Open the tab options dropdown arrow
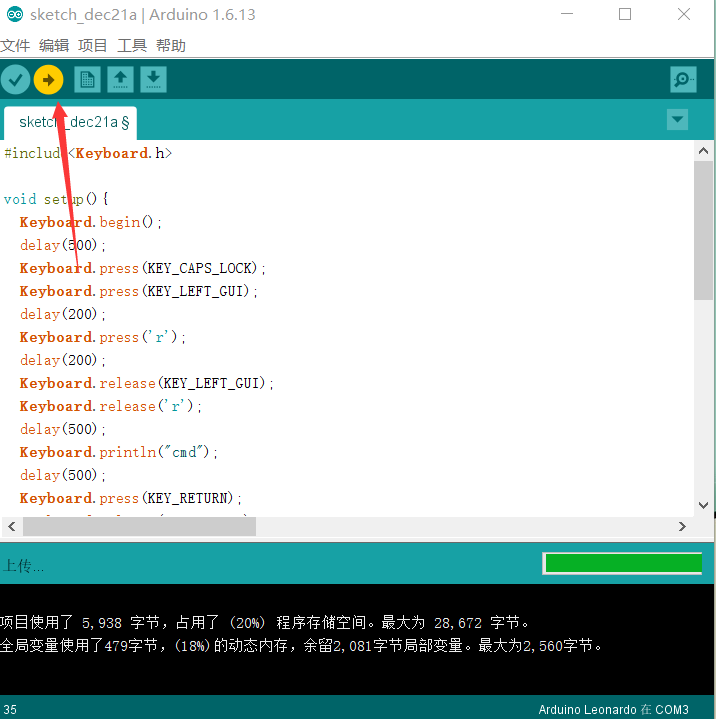 click(x=677, y=120)
